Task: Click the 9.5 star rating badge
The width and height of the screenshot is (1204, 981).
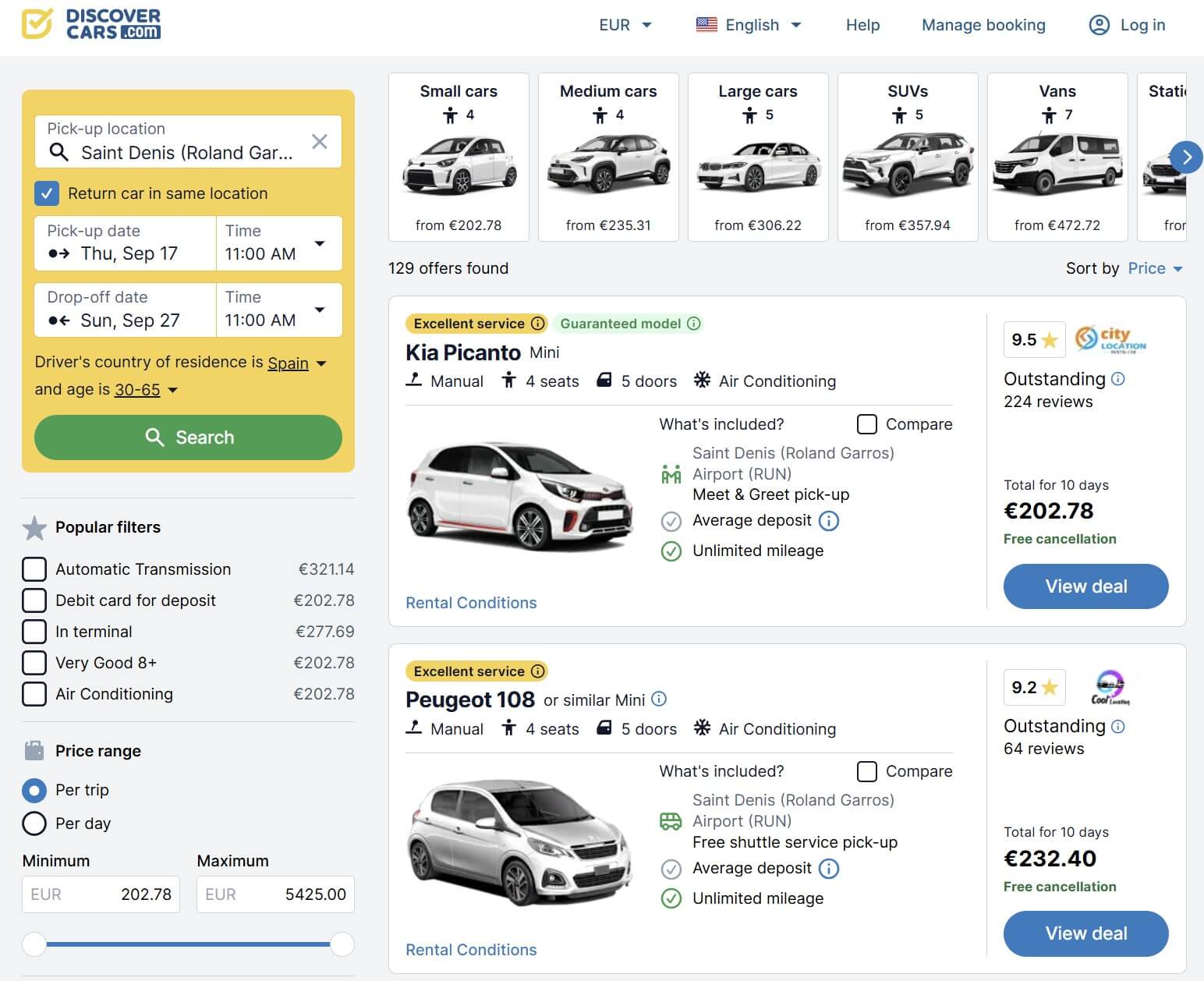Action: point(1034,340)
